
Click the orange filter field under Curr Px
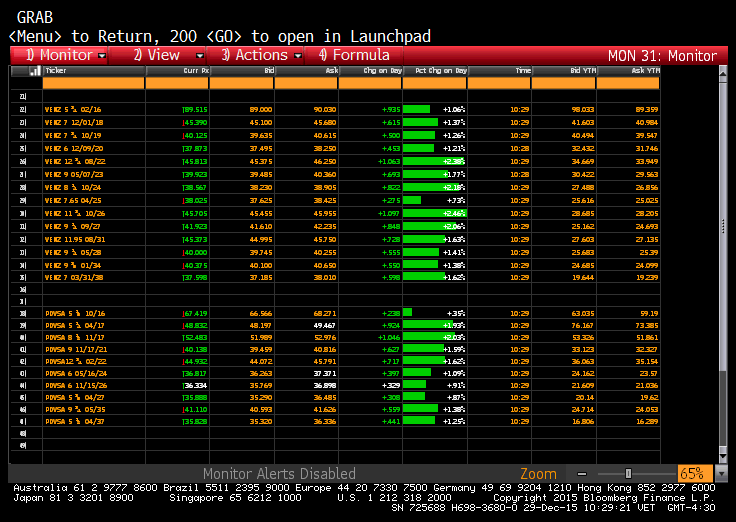click(x=177, y=83)
